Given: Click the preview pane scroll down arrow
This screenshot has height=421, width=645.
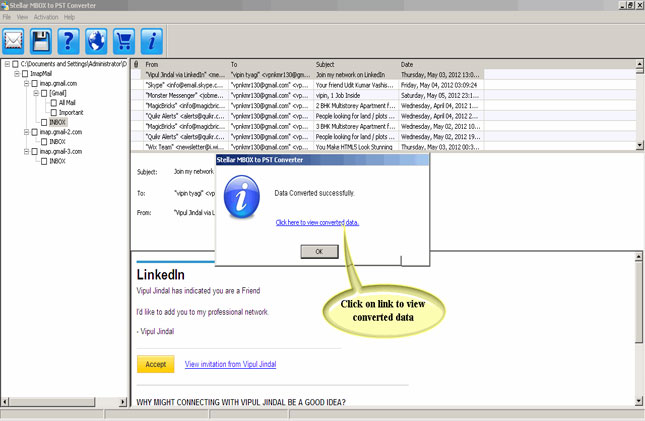Looking at the screenshot, I should (x=638, y=400).
